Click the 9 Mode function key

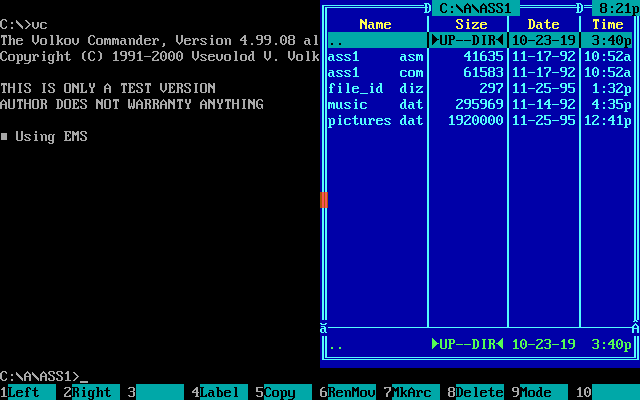point(540,392)
